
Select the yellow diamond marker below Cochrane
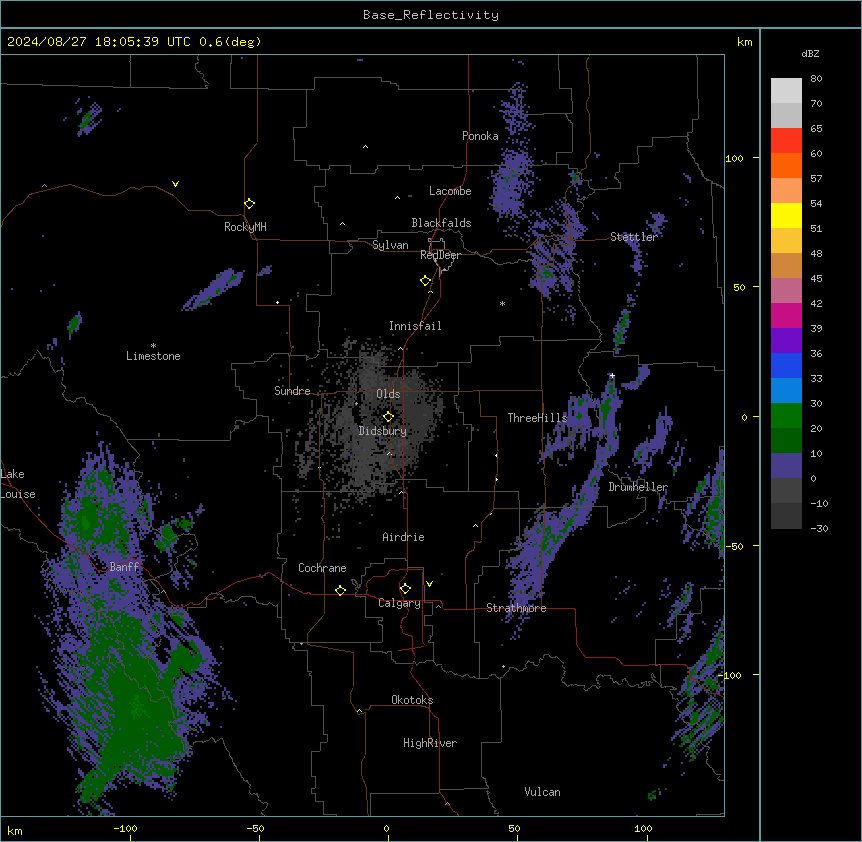[340, 590]
